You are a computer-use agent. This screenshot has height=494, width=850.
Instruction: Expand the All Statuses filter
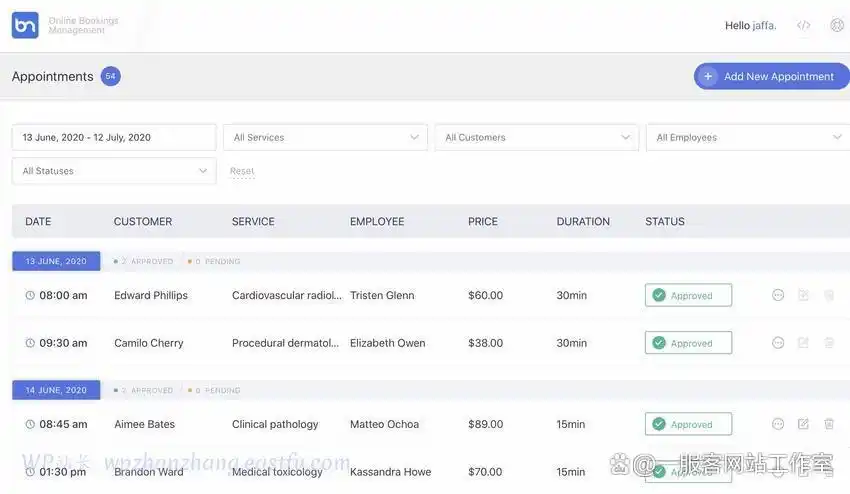[114, 171]
